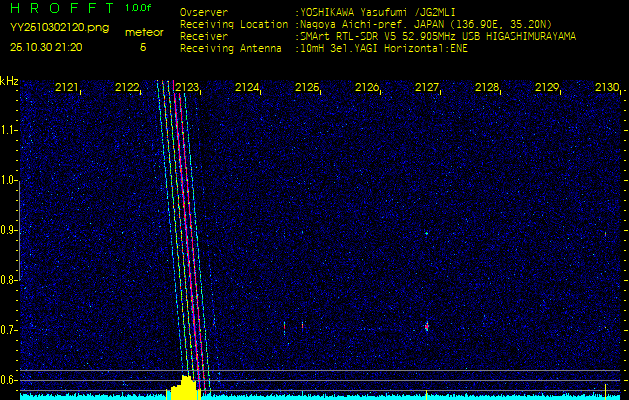Click the kHz axis unit label
The image size is (629, 400).
click(9, 80)
